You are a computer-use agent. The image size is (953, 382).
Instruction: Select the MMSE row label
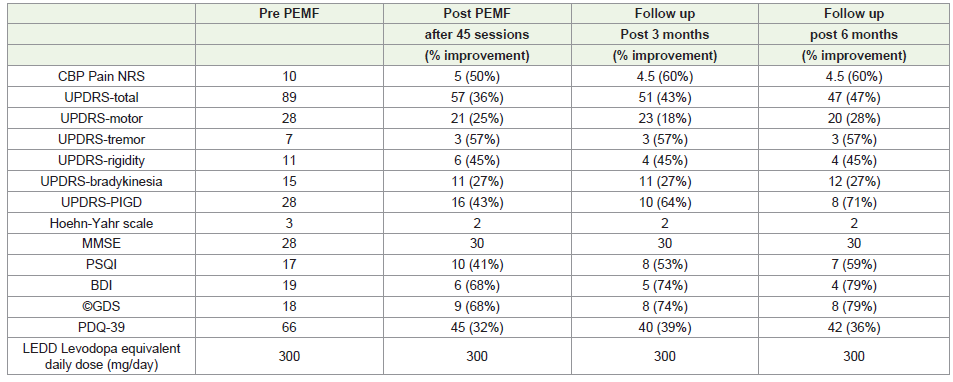tap(100, 244)
